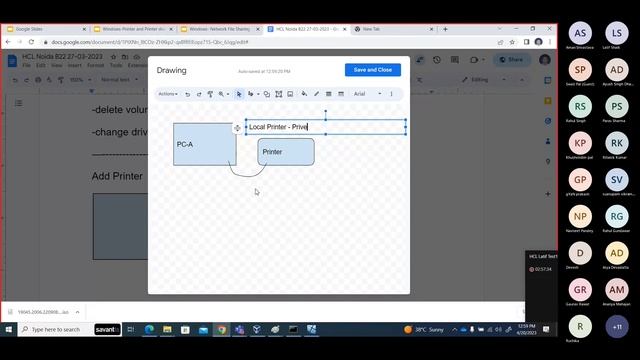This screenshot has height=360, width=640.
Task: Select participant KP avatar
Action: tap(580, 143)
